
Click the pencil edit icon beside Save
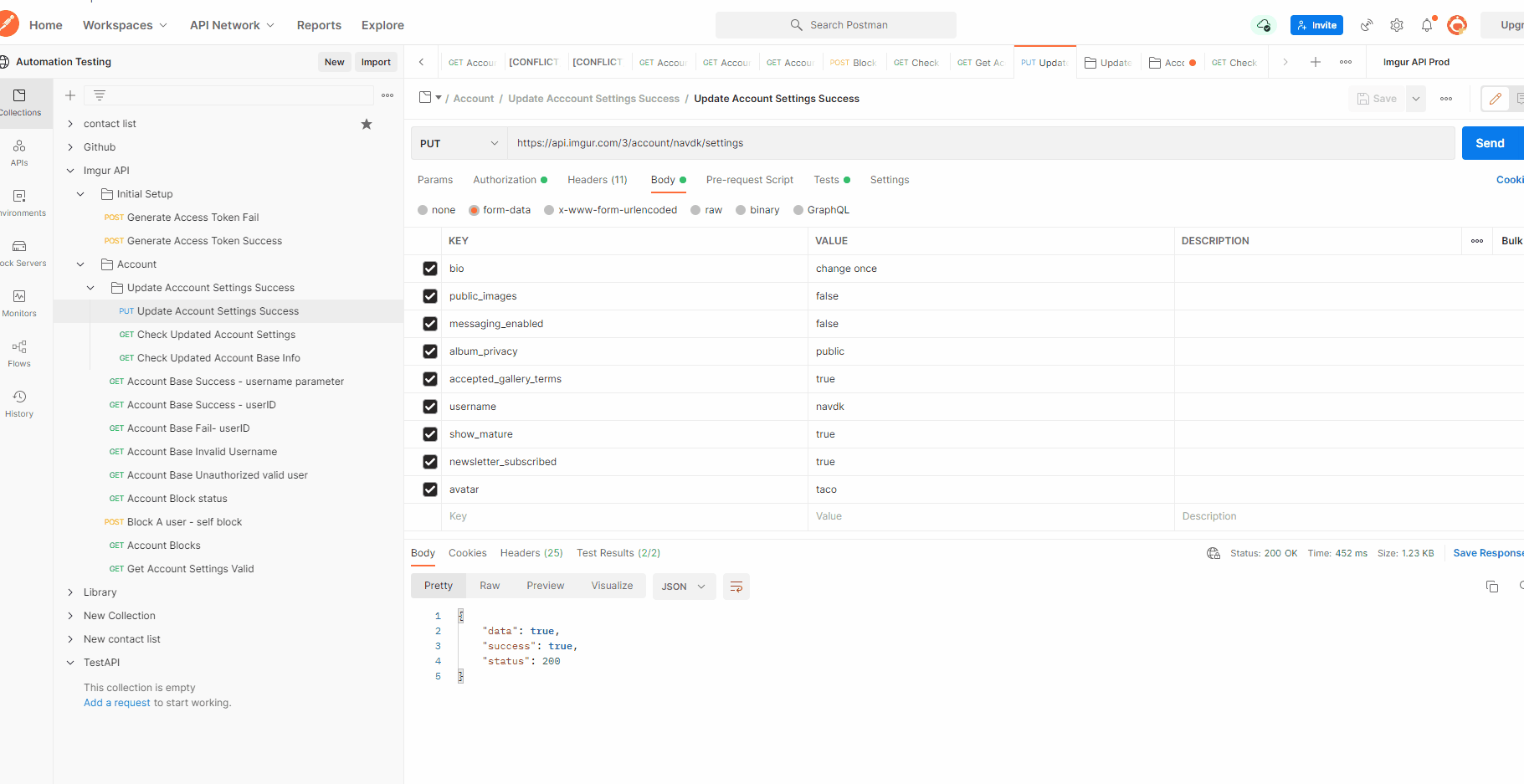(x=1496, y=99)
